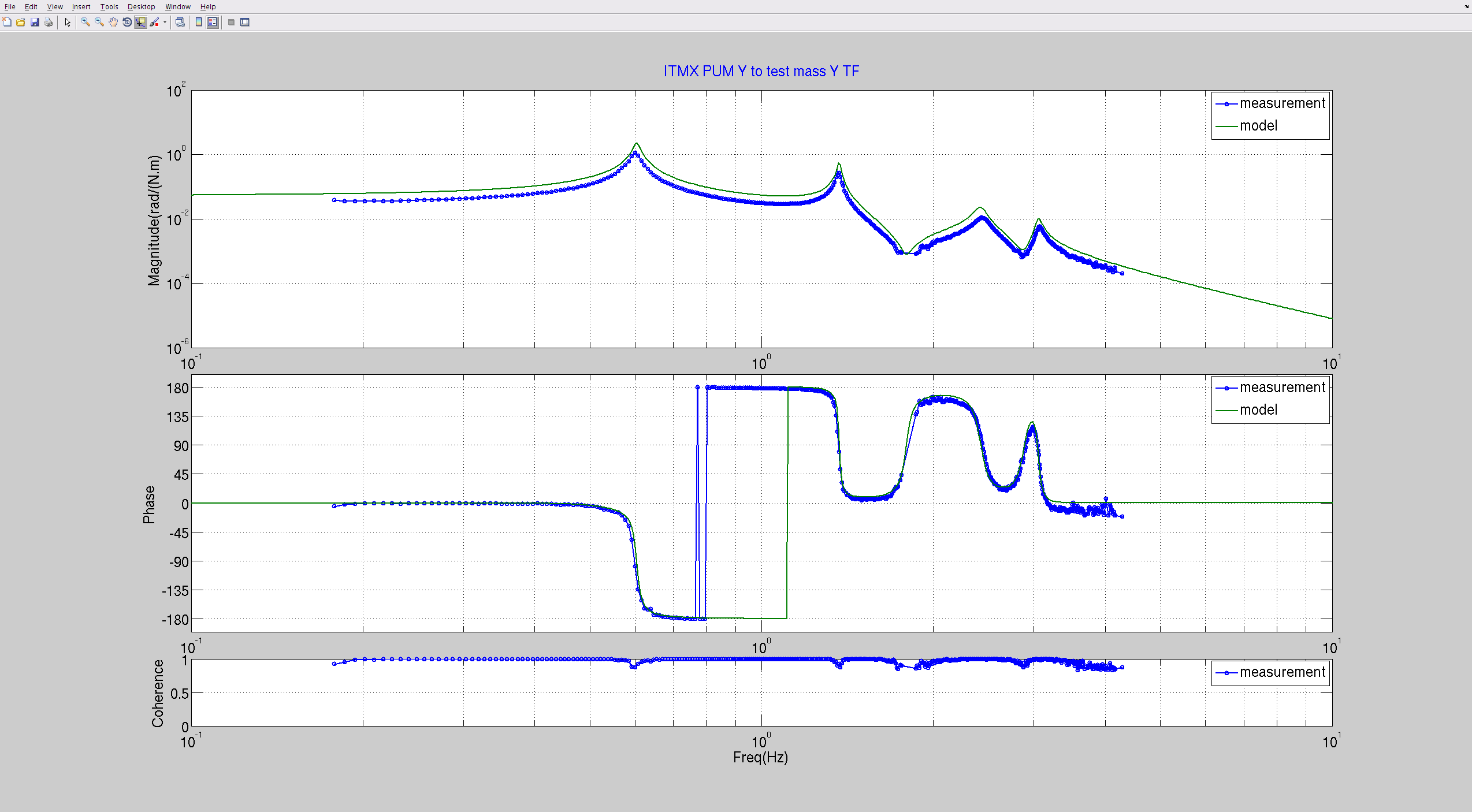This screenshot has width=1472, height=812.
Task: Open the Edit menu
Action: coord(31,7)
